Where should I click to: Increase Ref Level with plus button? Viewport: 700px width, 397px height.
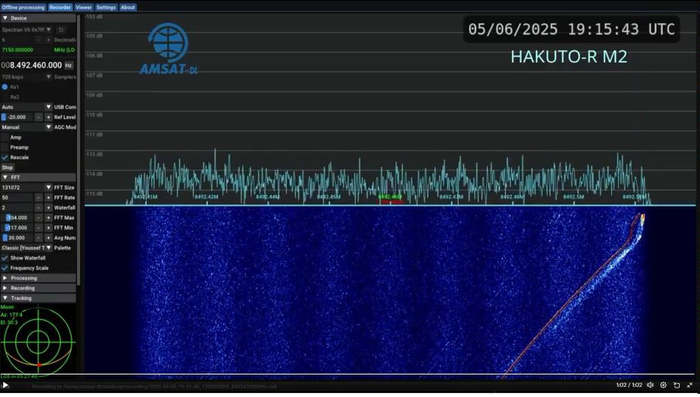pos(48,117)
